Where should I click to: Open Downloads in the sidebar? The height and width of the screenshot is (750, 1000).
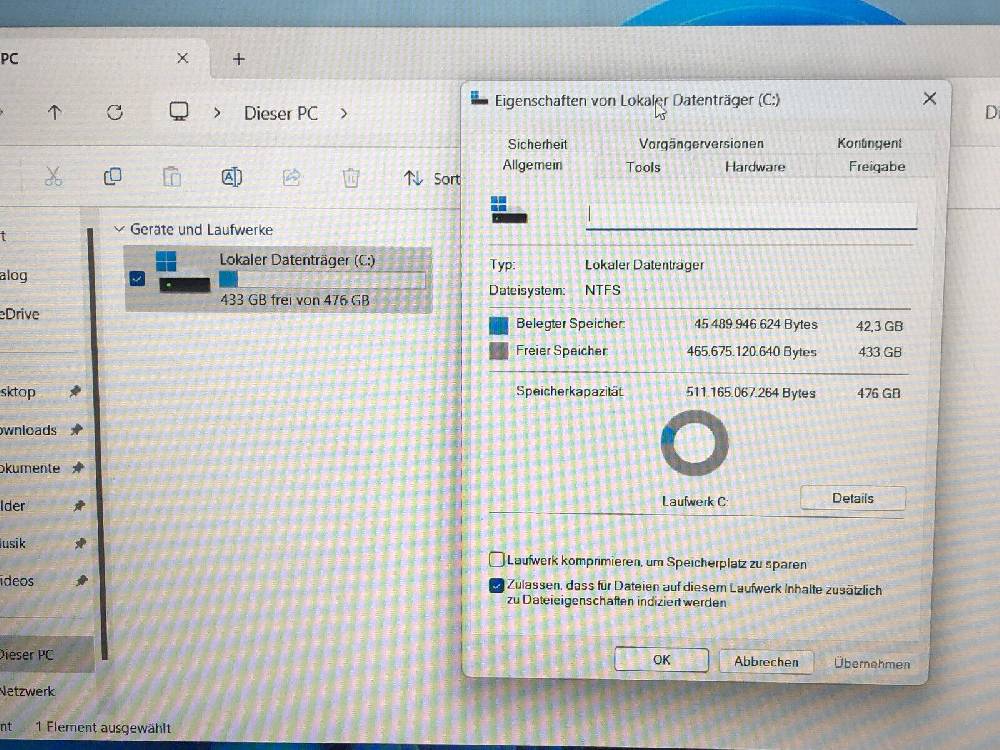click(x=28, y=430)
